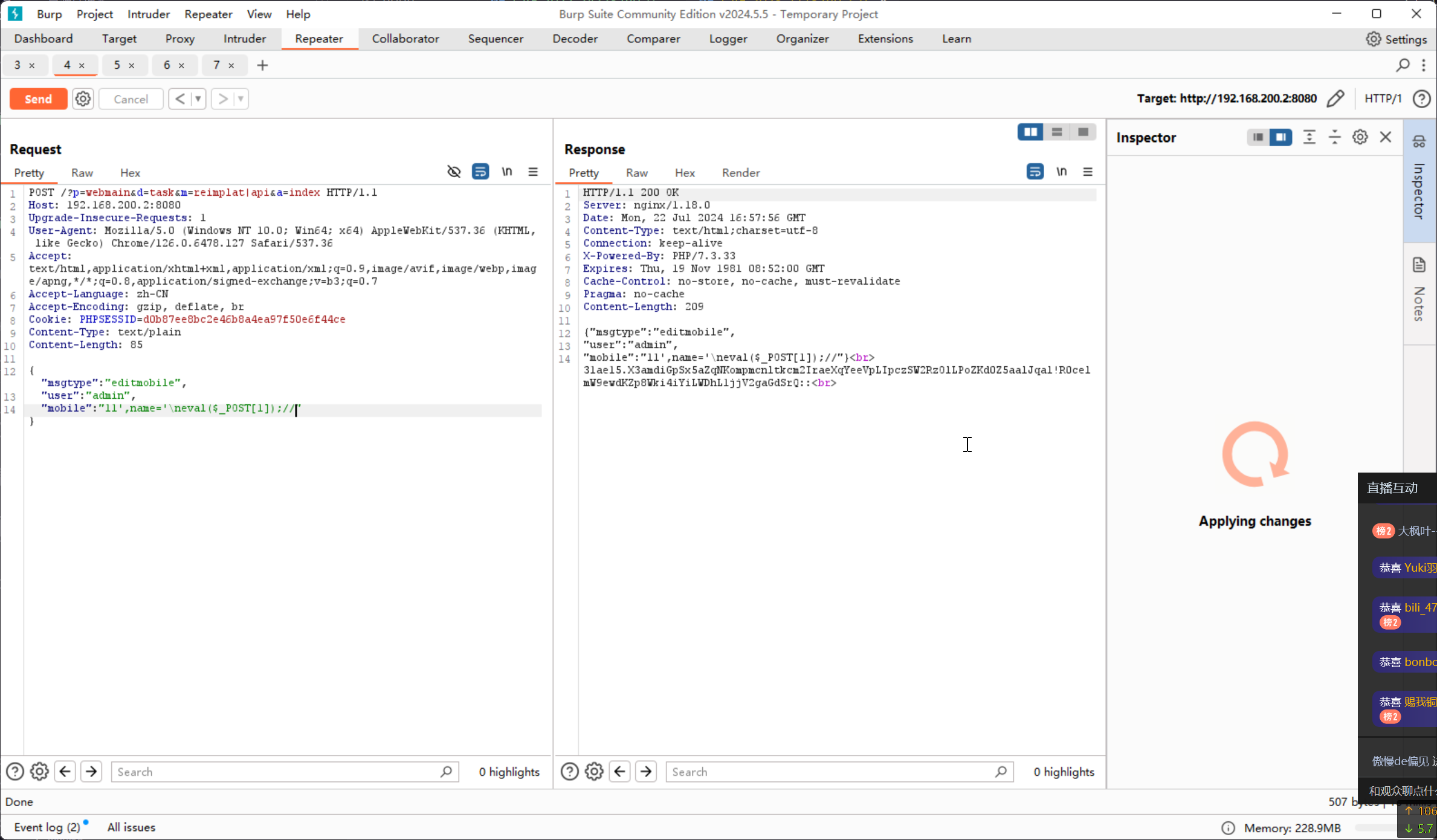Close Repeater tab 6
Viewport: 1437px width, 840px height.
[181, 65]
